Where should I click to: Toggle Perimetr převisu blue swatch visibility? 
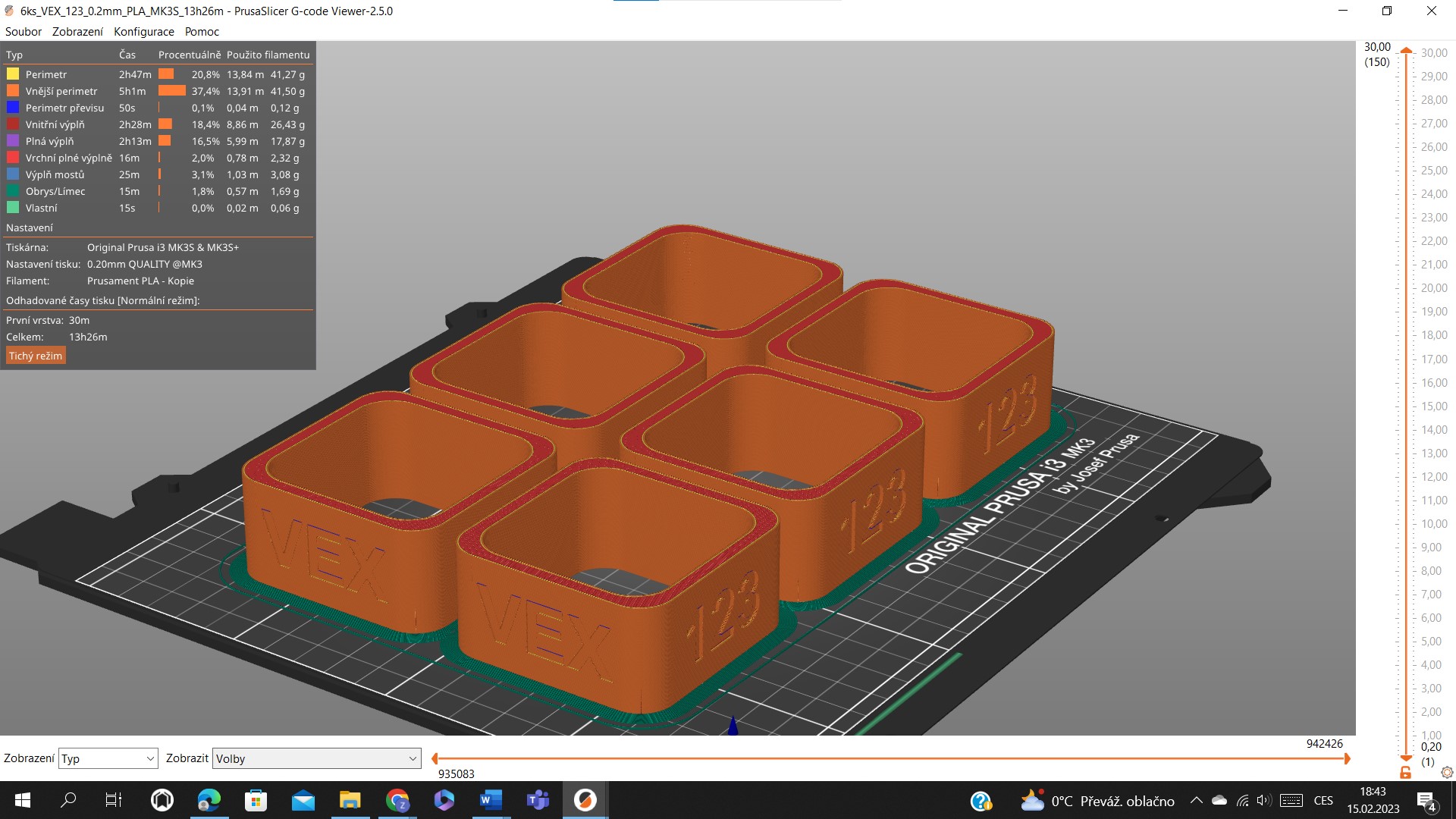tap(13, 108)
